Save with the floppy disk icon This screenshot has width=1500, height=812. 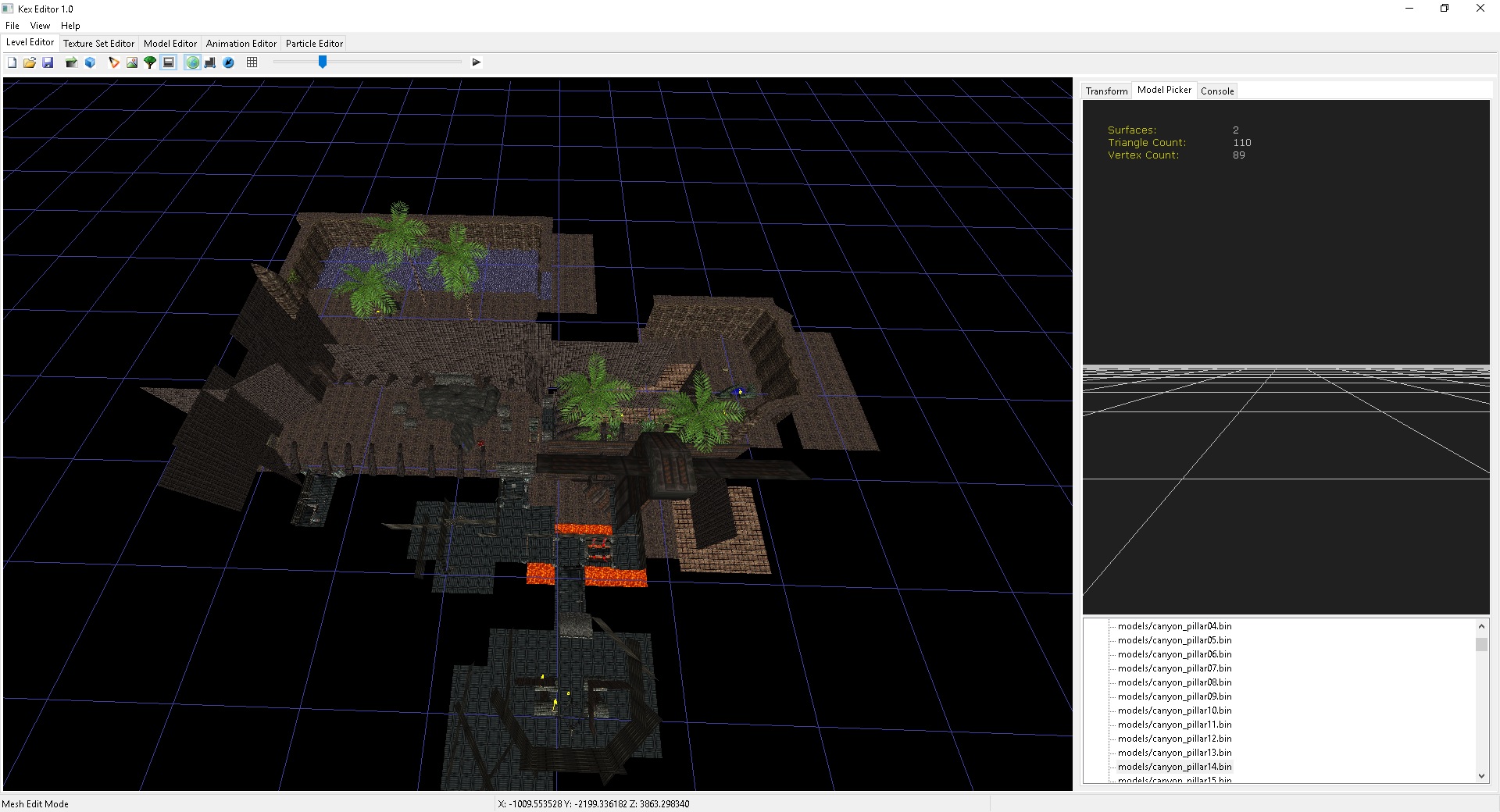pyautogui.click(x=48, y=62)
